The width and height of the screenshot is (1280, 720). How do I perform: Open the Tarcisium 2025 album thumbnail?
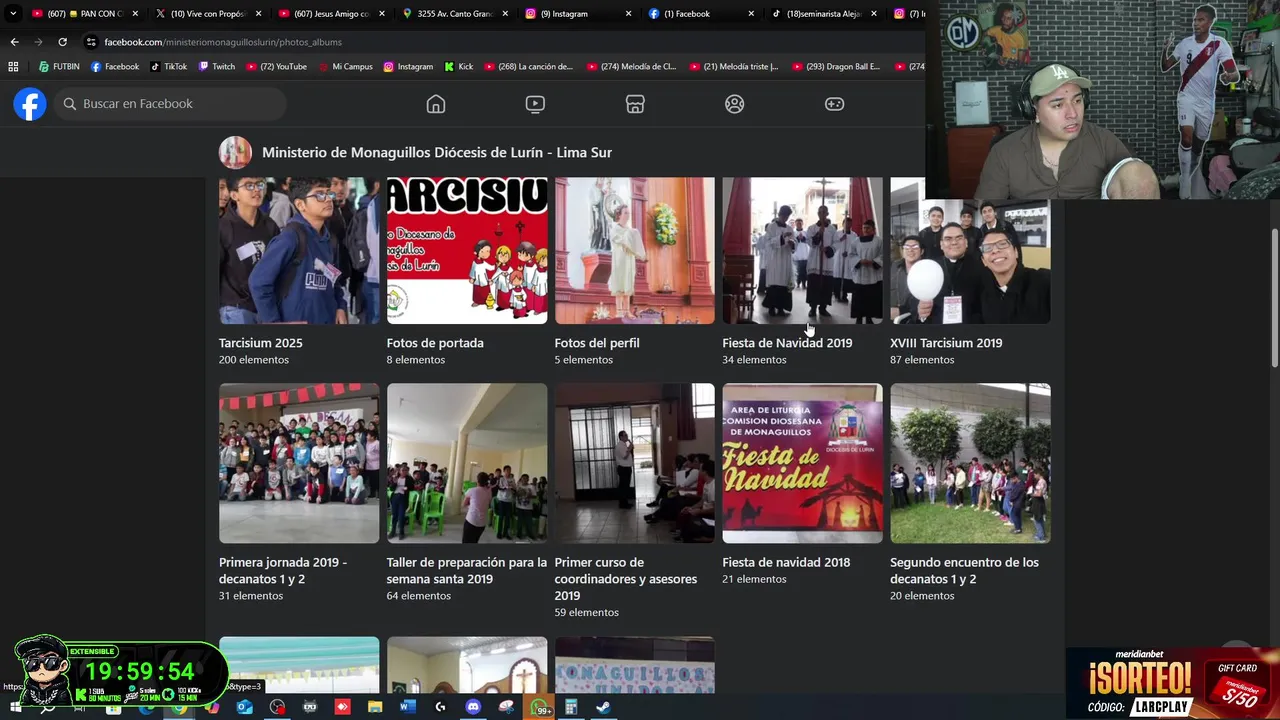[299, 251]
